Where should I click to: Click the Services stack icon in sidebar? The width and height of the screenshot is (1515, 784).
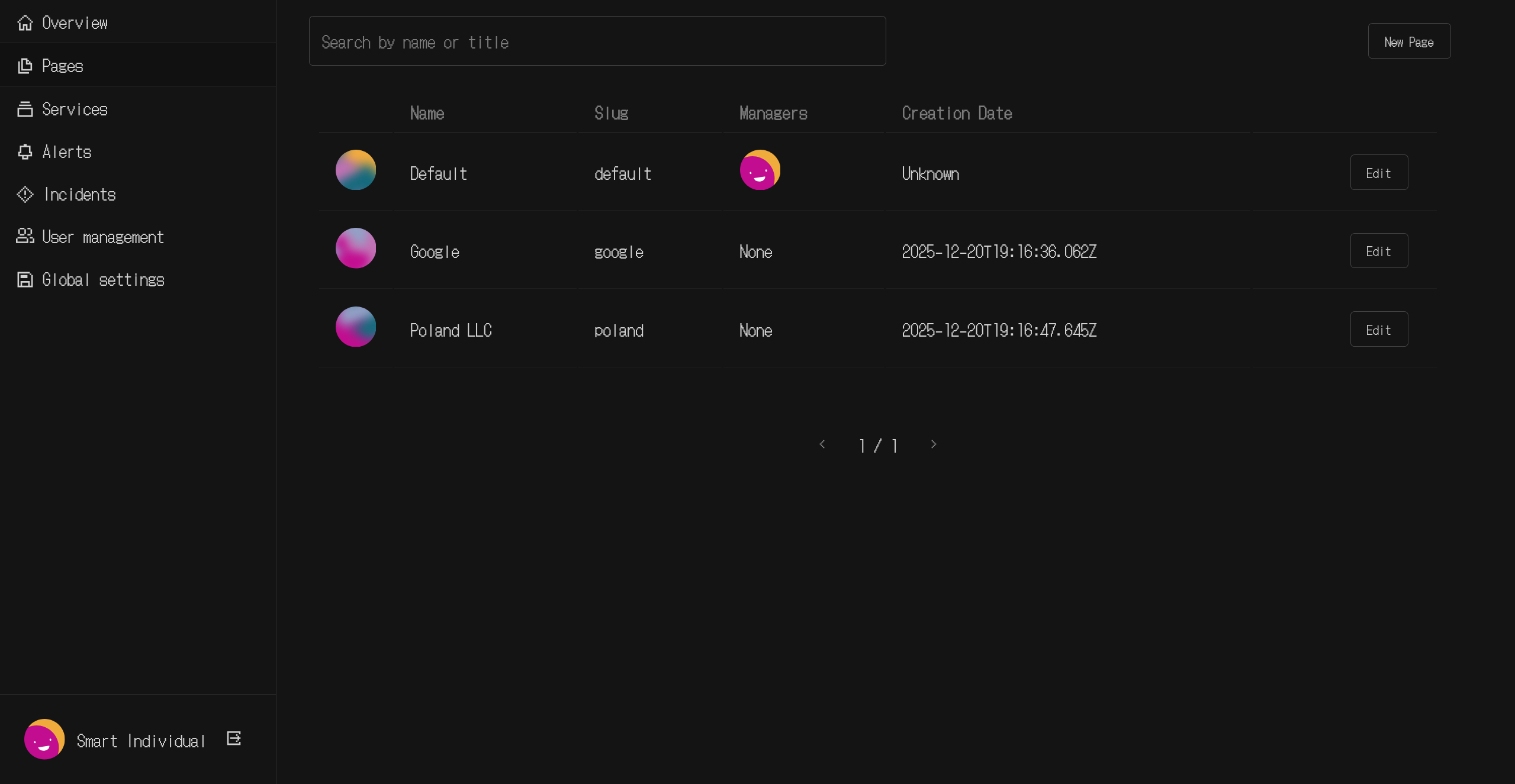pyautogui.click(x=25, y=109)
